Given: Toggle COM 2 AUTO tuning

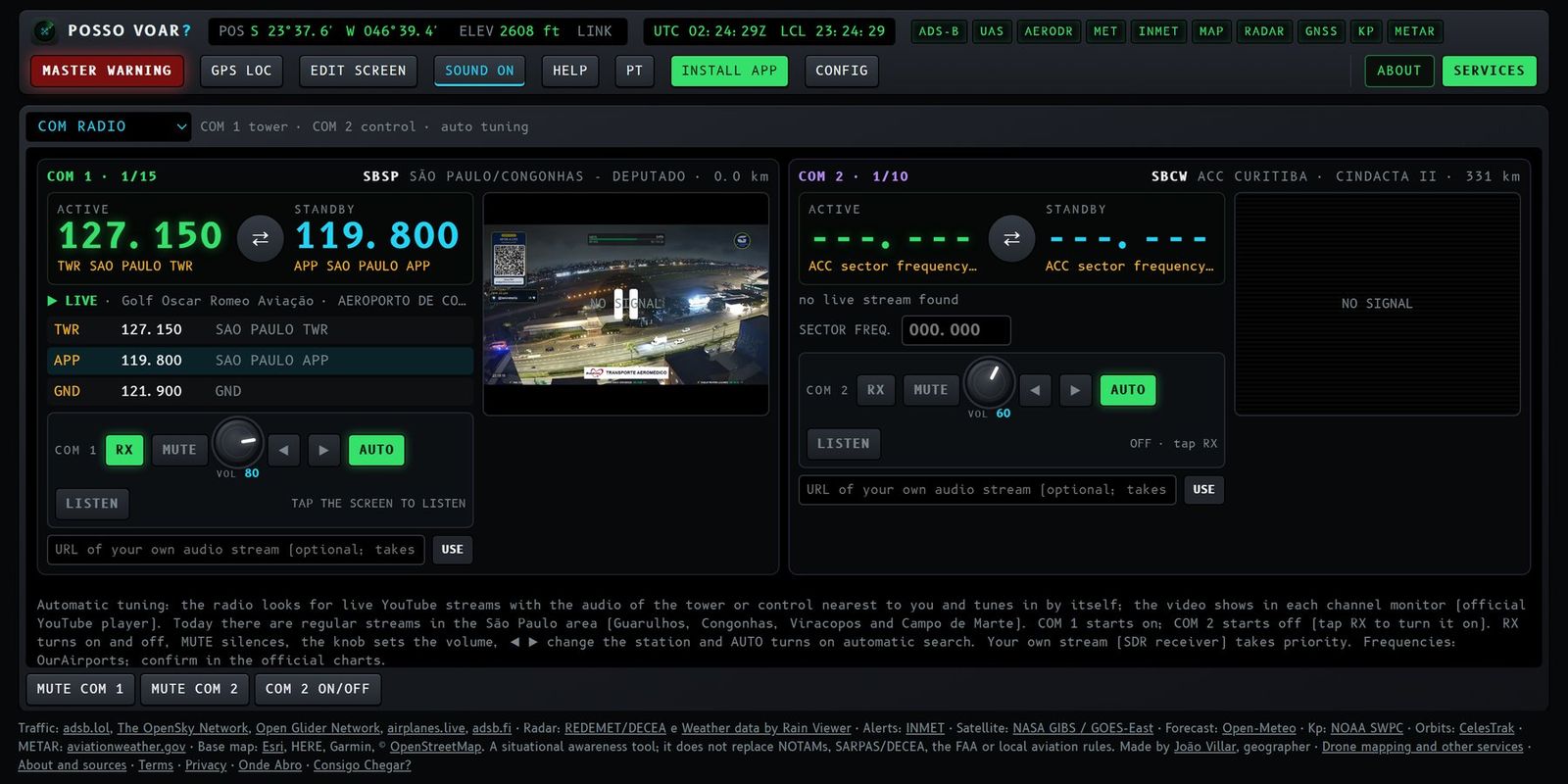Looking at the screenshot, I should 1128,390.
